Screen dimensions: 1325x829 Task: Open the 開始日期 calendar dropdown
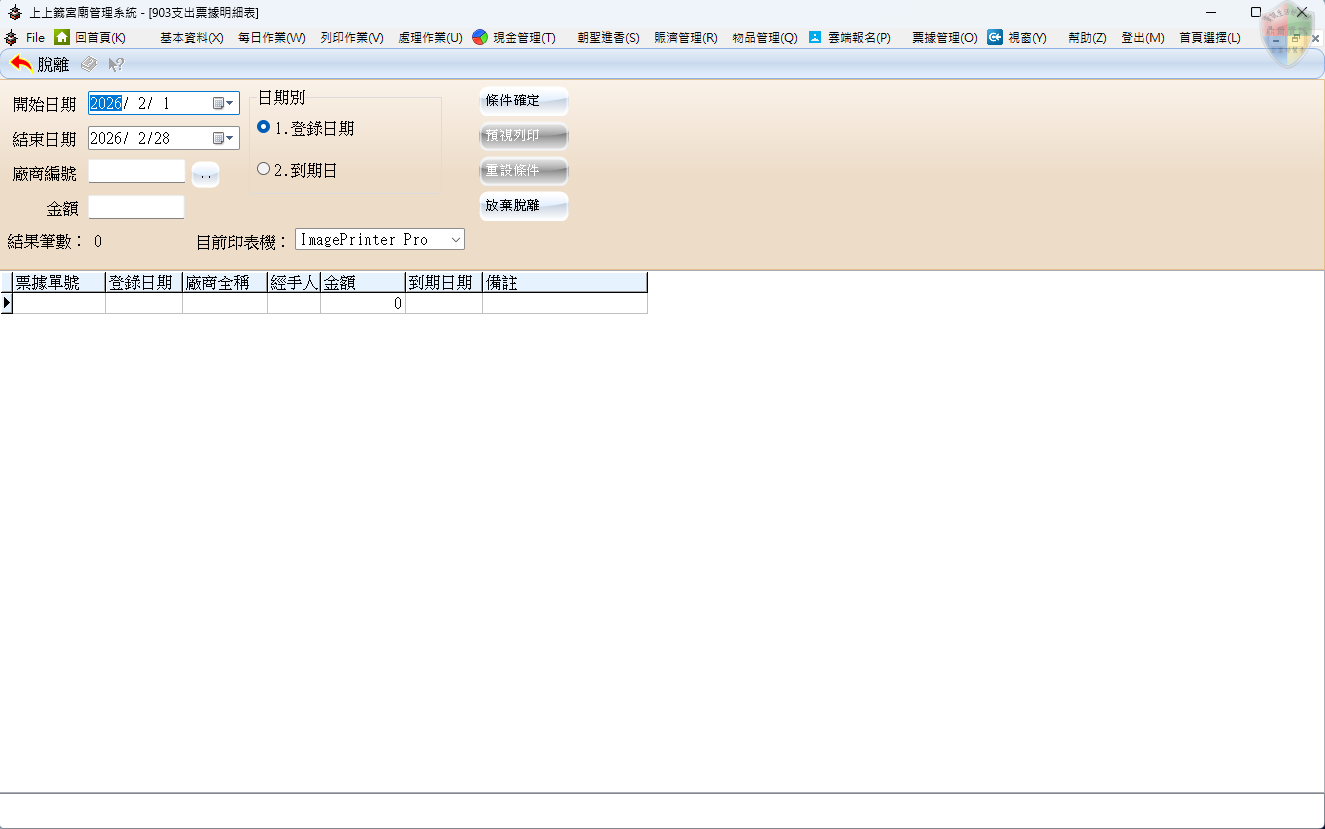click(x=224, y=103)
